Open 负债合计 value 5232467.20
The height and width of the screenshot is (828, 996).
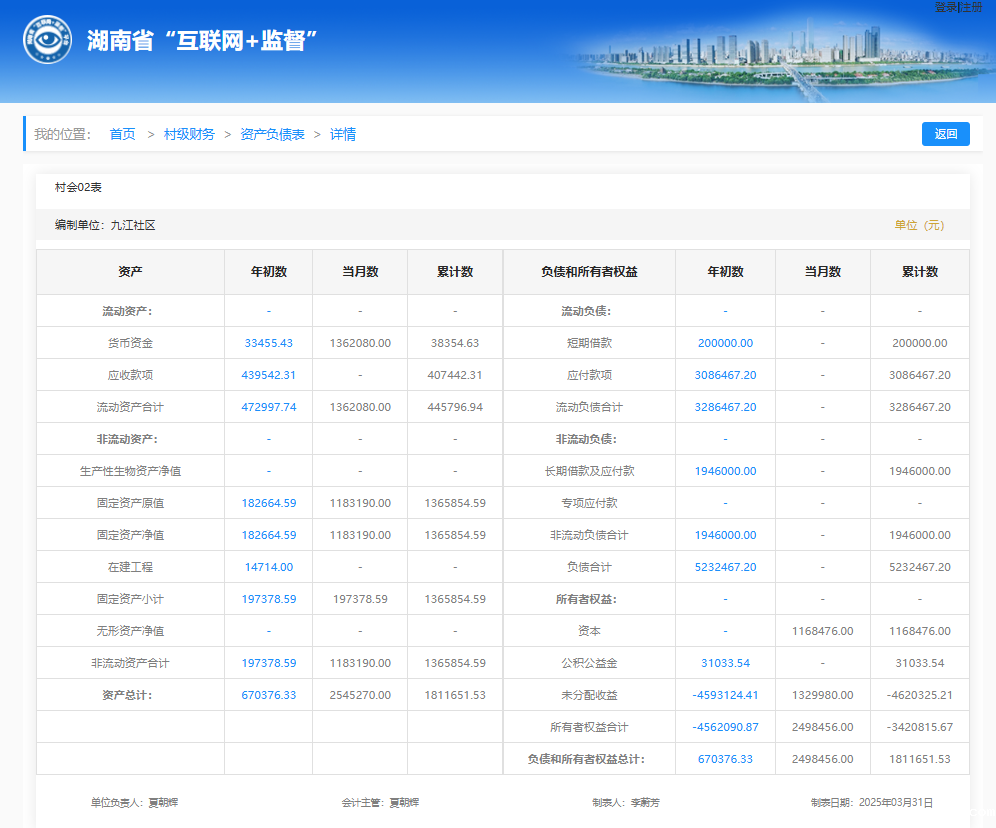[725, 567]
